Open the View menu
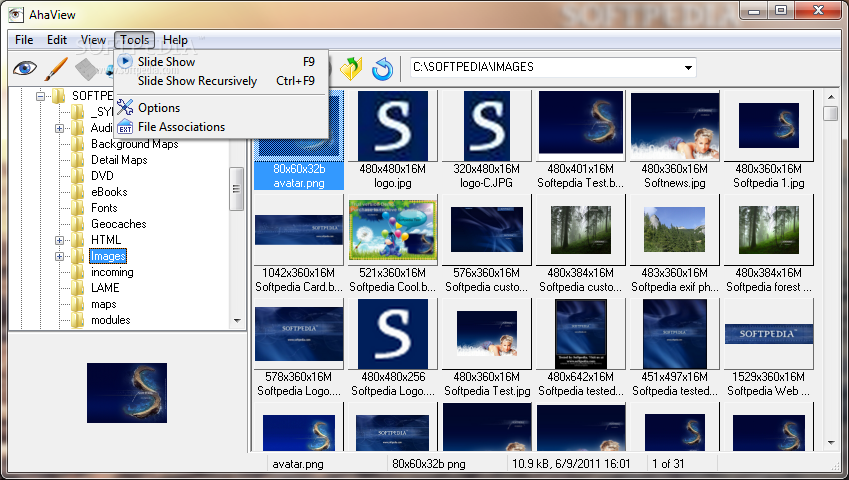This screenshot has height=480, width=849. (x=93, y=40)
